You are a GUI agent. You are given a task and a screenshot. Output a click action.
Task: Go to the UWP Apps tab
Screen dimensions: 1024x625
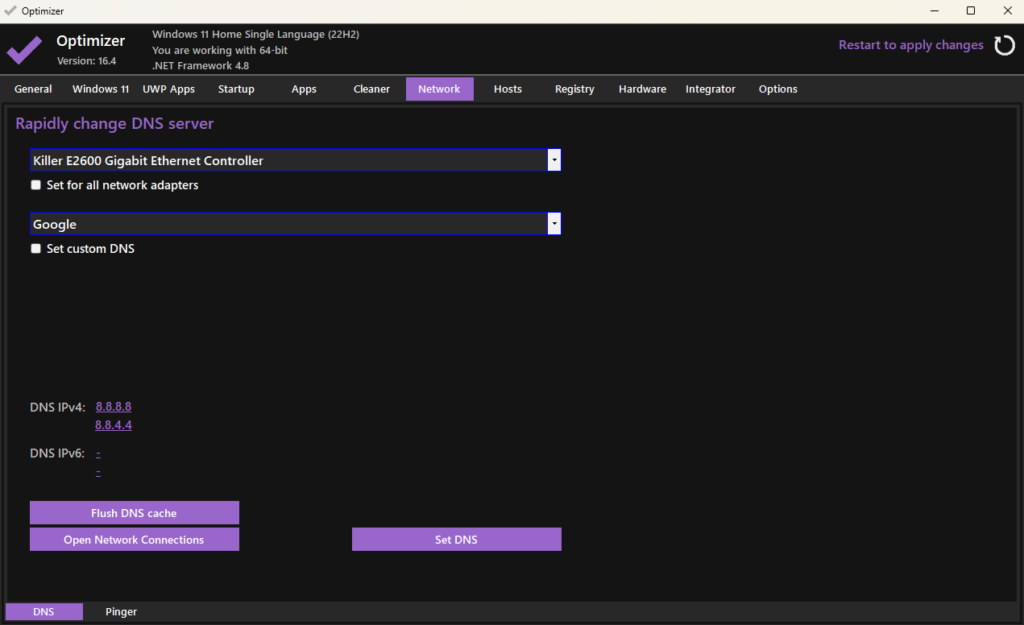pos(168,89)
